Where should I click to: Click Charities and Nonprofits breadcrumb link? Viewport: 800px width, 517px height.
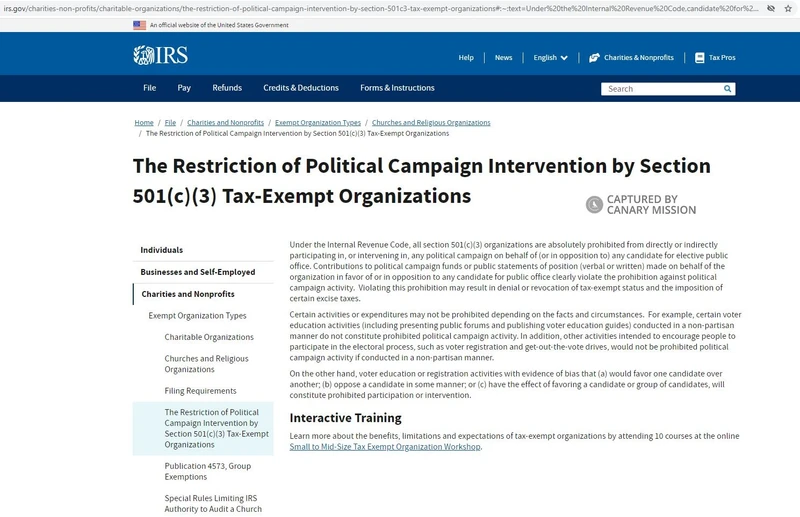pos(226,122)
